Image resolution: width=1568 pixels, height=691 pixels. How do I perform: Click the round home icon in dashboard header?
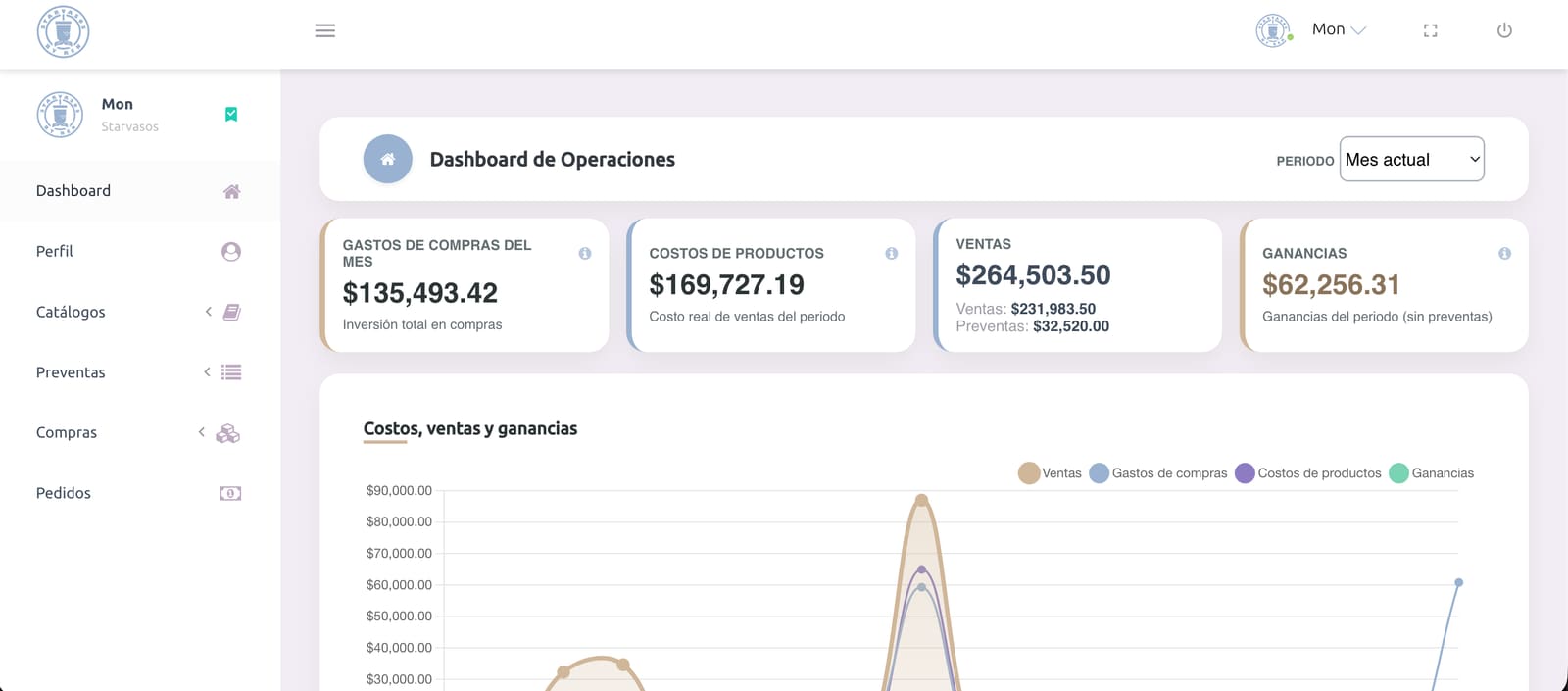388,159
